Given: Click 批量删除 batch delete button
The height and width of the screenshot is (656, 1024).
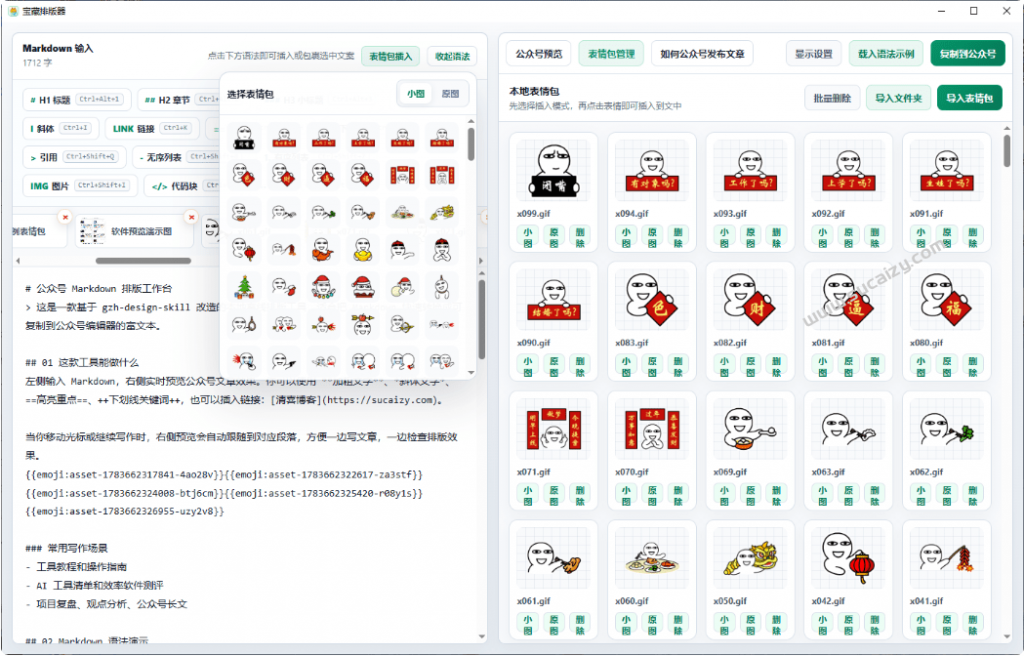Looking at the screenshot, I should pyautogui.click(x=832, y=98).
